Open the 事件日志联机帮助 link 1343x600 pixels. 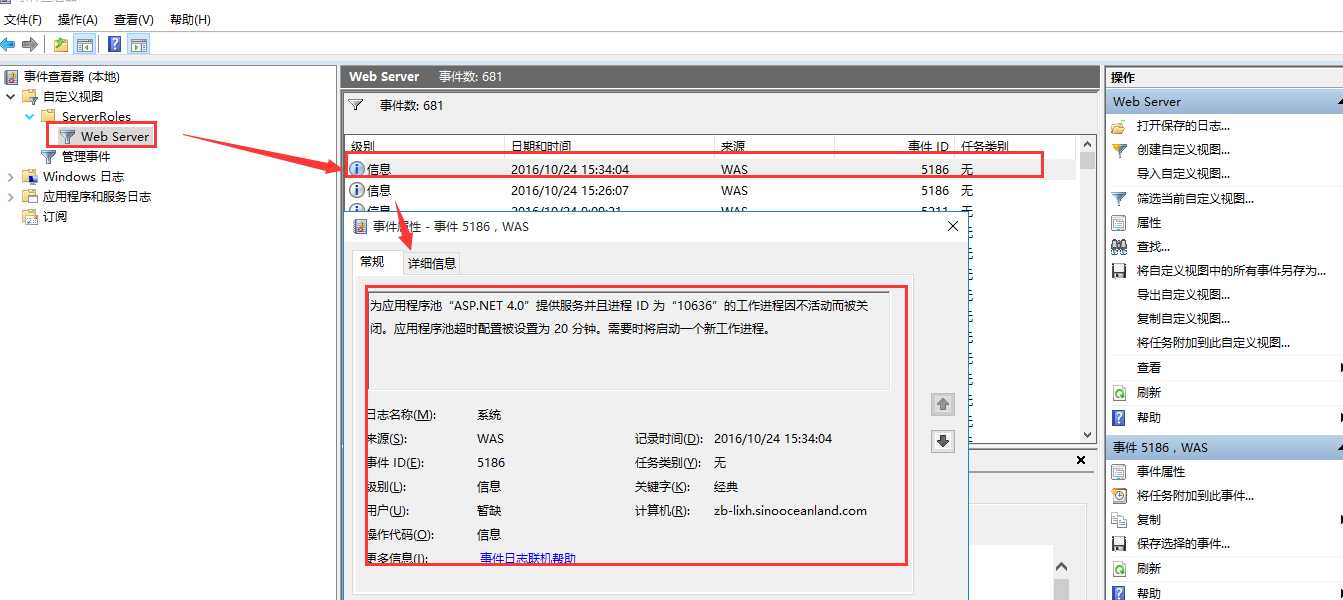pos(528,558)
